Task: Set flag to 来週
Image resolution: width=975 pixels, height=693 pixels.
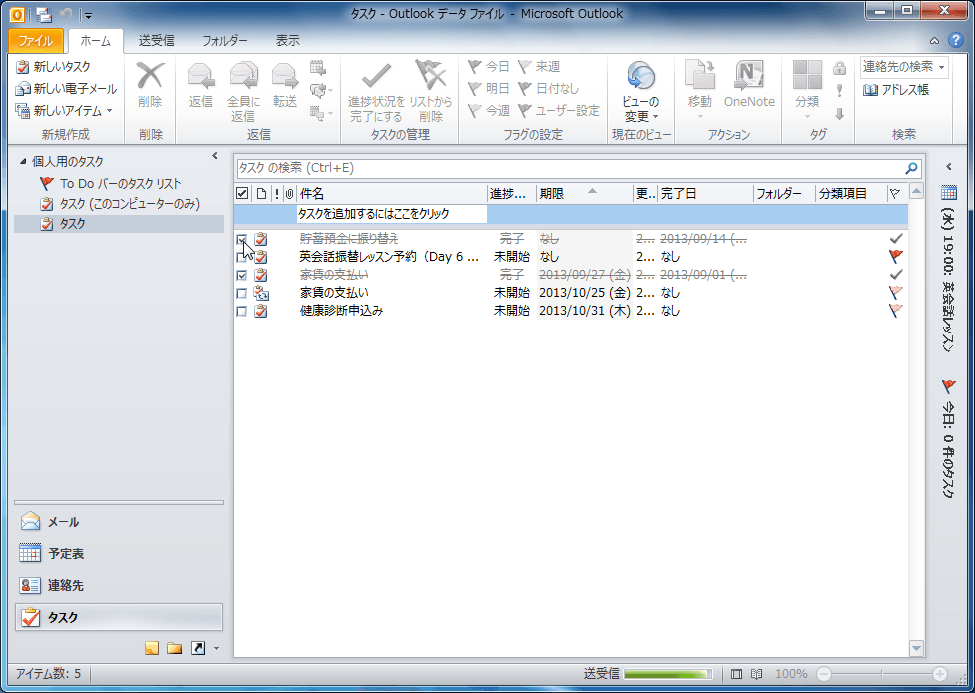Action: pos(540,67)
